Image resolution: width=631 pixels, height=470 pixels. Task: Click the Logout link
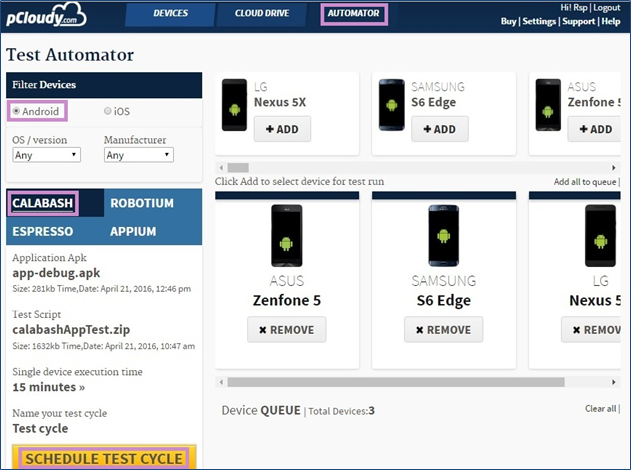(x=606, y=8)
